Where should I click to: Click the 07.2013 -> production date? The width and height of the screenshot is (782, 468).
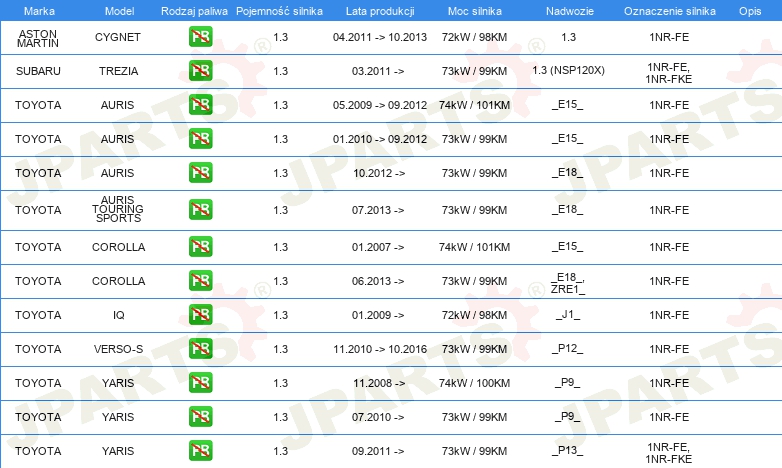click(x=378, y=210)
